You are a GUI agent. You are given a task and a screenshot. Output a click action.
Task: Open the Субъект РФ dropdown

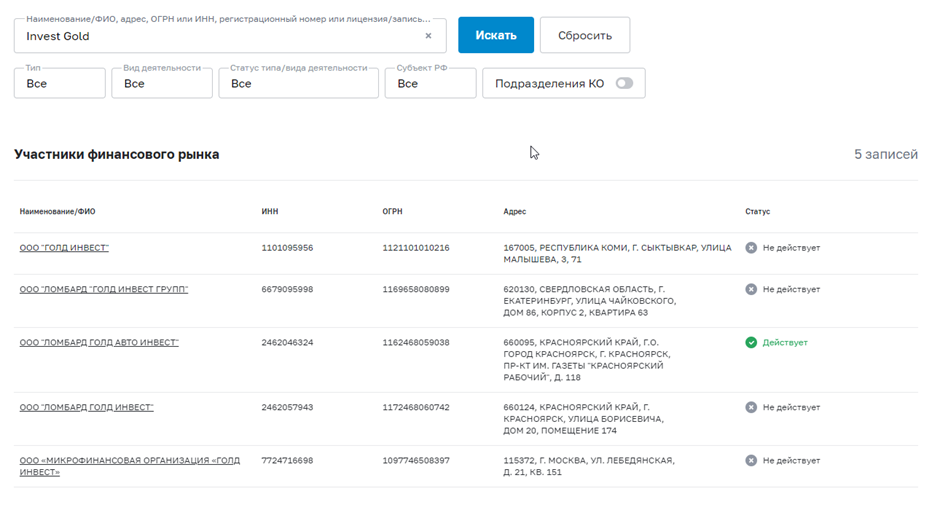tap(430, 83)
